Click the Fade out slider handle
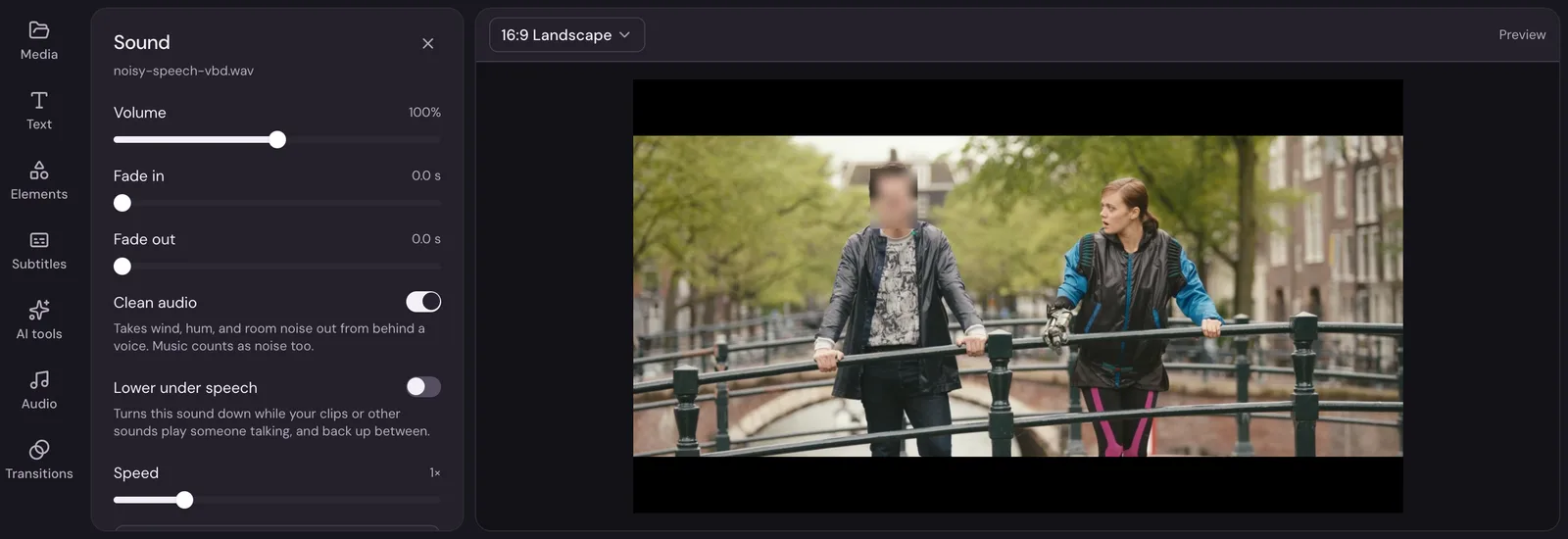1568x539 pixels. [122, 267]
